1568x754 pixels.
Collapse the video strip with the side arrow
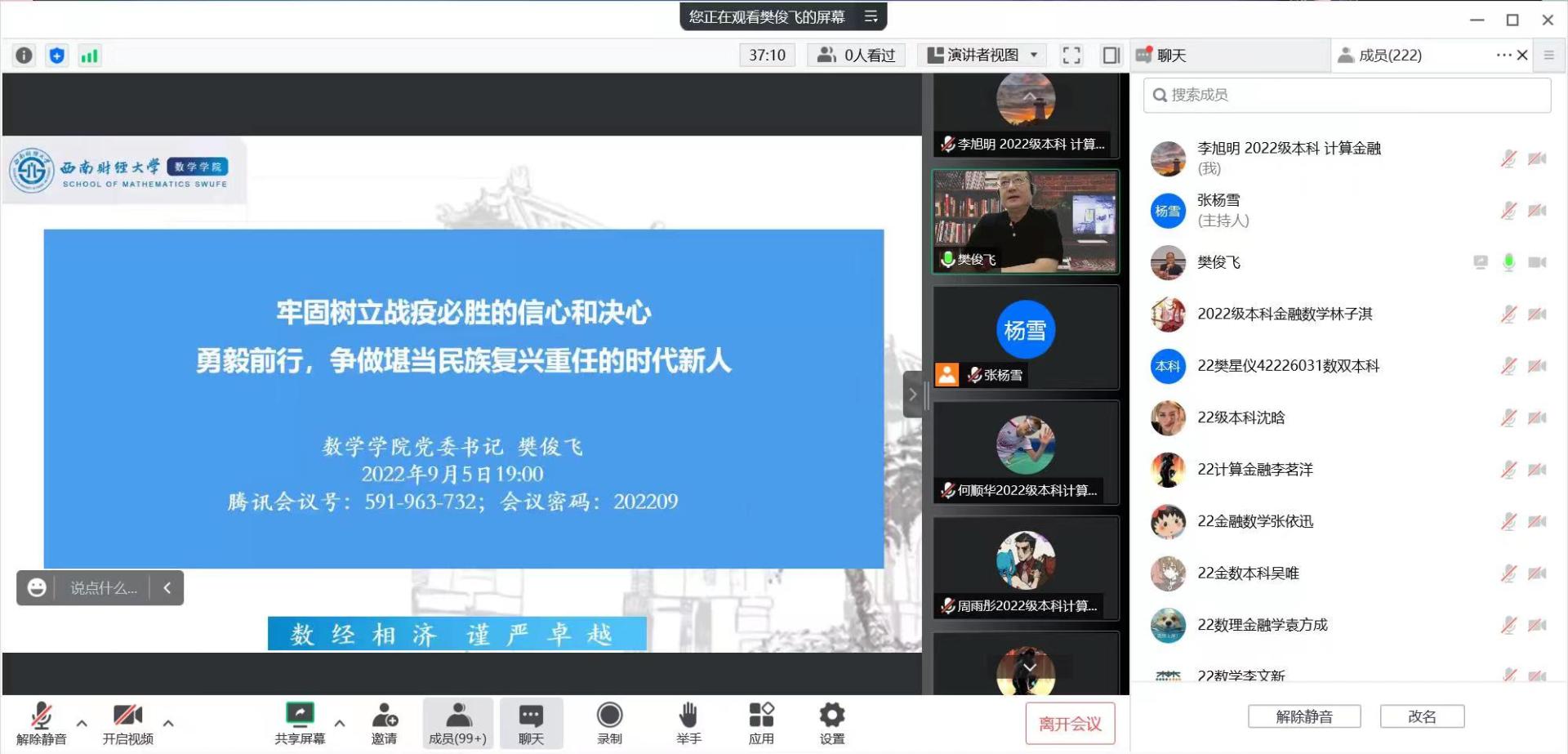pyautogui.click(x=912, y=395)
